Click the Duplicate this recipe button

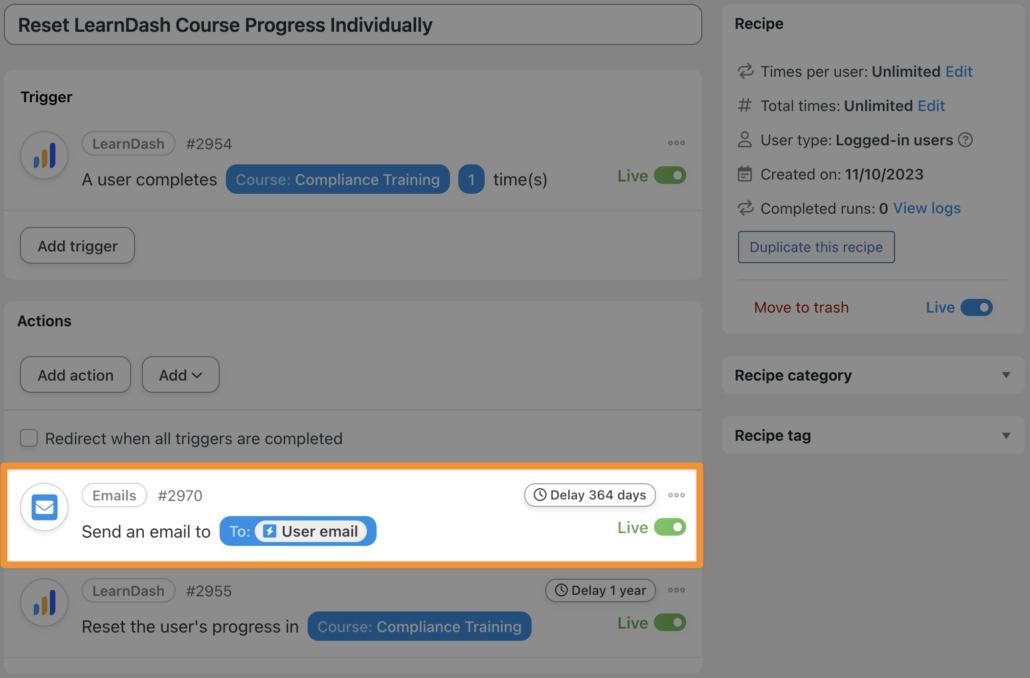816,247
